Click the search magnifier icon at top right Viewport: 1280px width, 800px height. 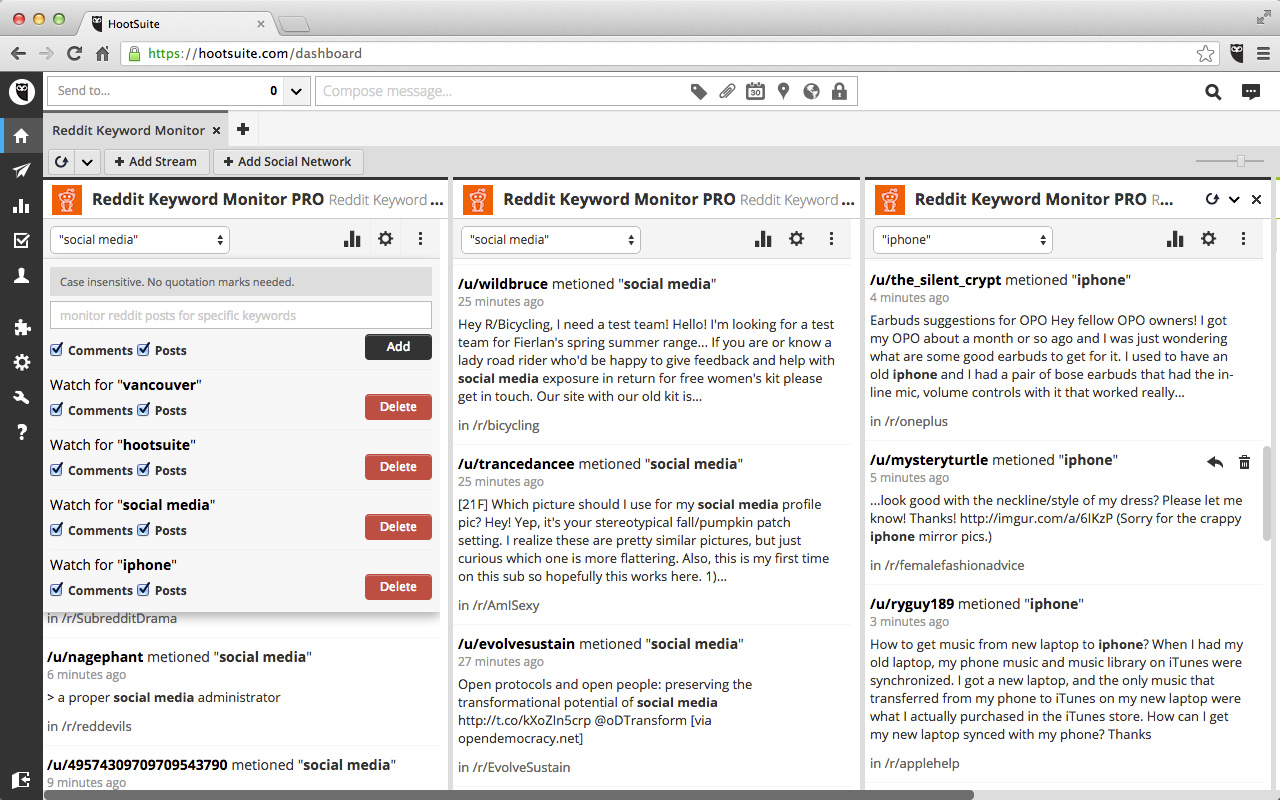tap(1213, 92)
